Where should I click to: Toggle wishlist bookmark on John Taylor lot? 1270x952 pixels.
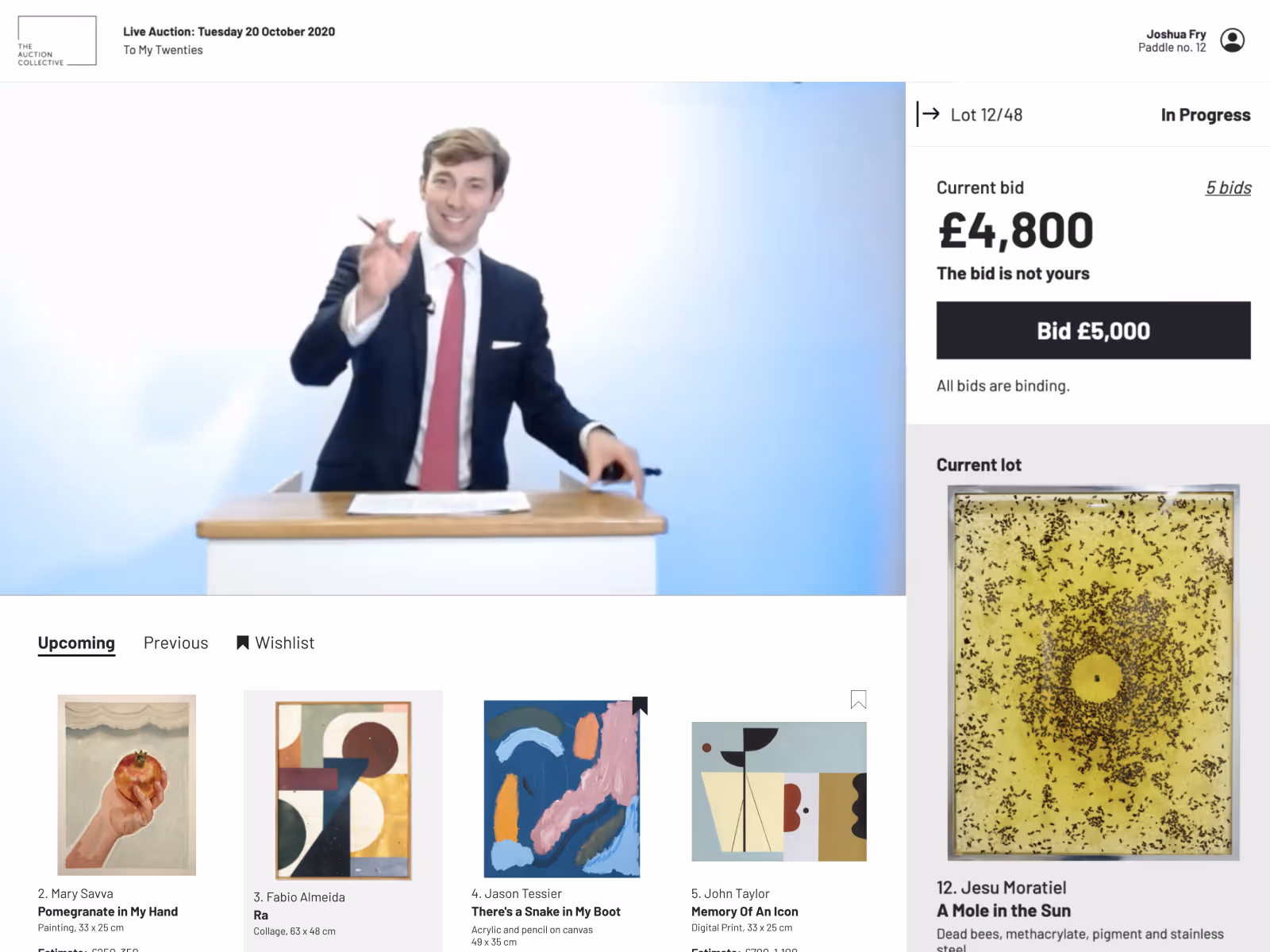(x=858, y=699)
